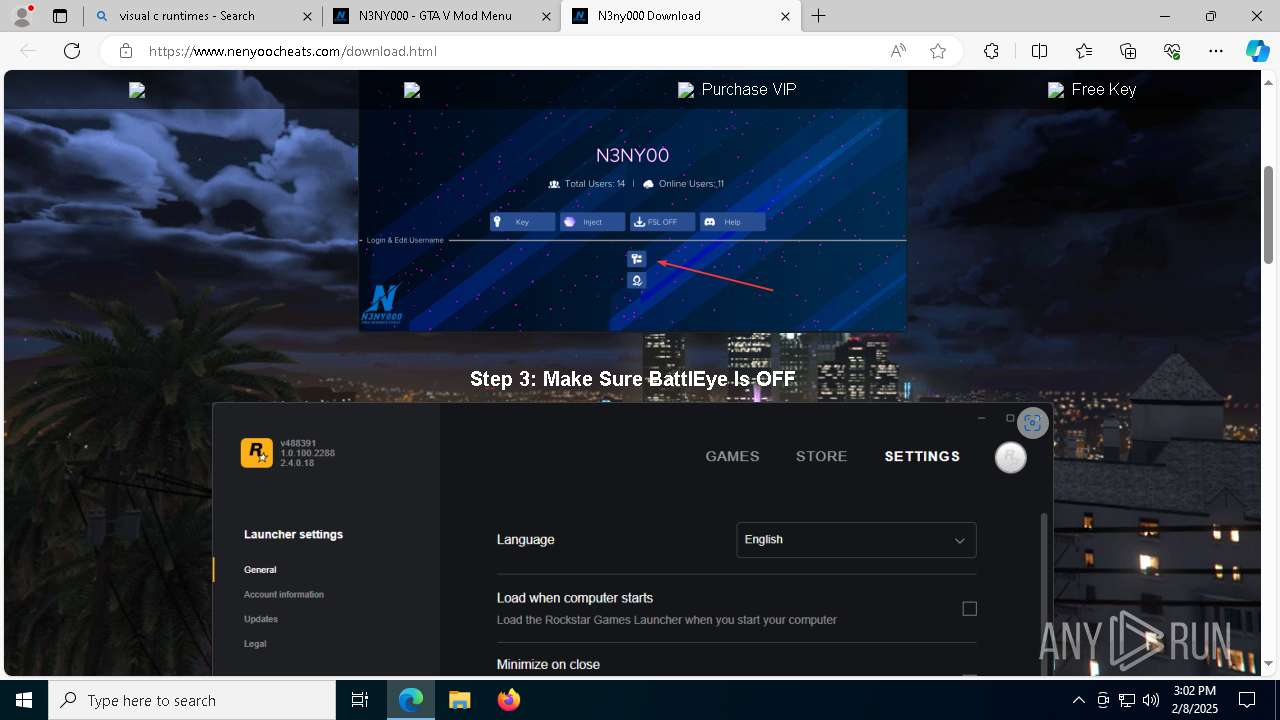Screen dimensions: 1280x720
Task: Close the N3ny000 Download tab
Action: coord(785,16)
